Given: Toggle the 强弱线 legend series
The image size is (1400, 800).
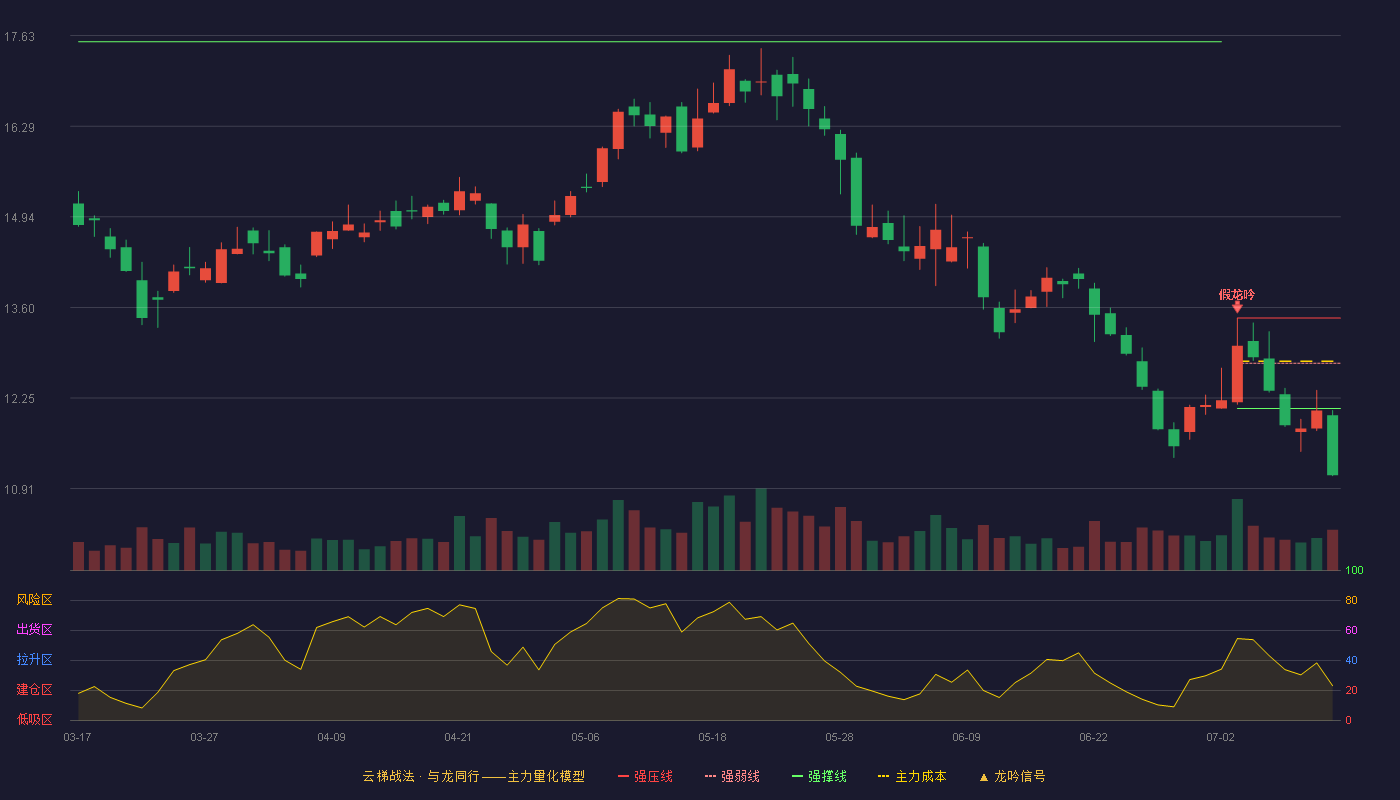Looking at the screenshot, I should 732,777.
